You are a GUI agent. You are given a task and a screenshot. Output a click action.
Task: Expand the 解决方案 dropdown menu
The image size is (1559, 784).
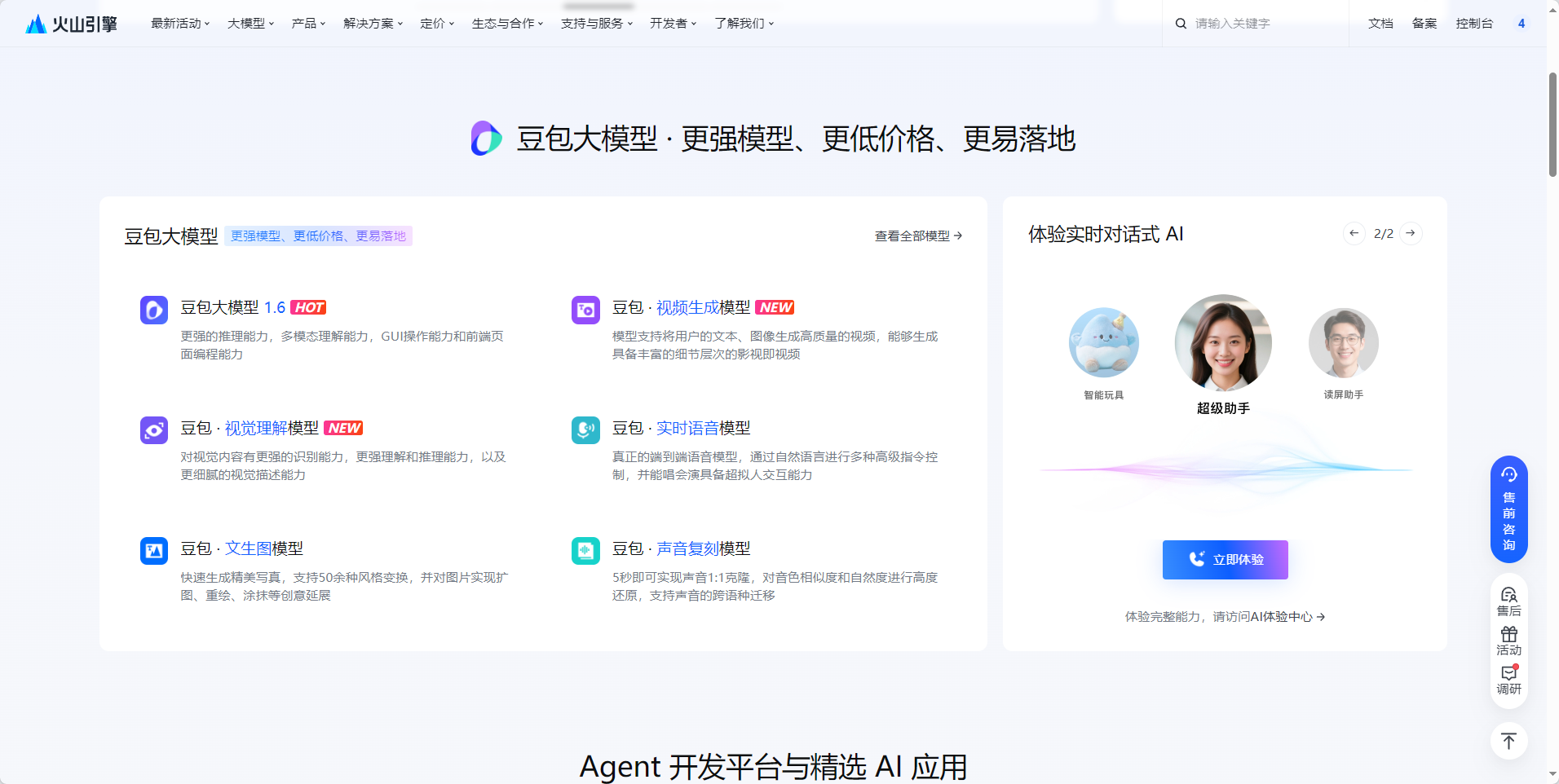click(373, 24)
